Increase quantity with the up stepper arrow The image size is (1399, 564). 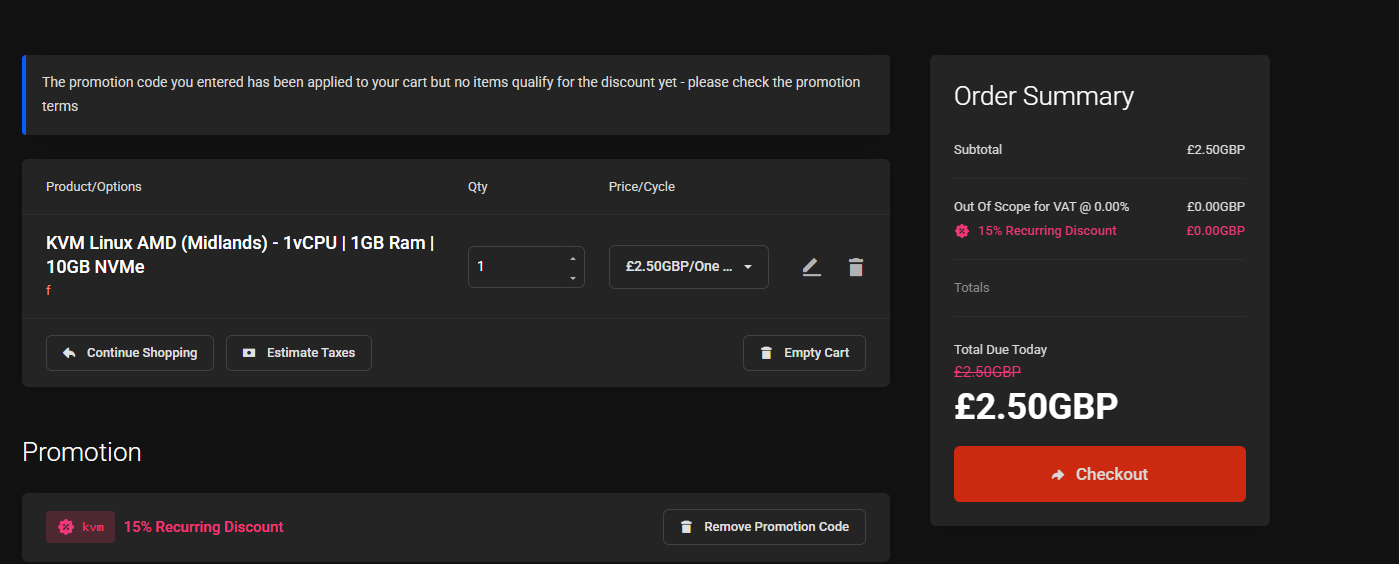pos(572,258)
